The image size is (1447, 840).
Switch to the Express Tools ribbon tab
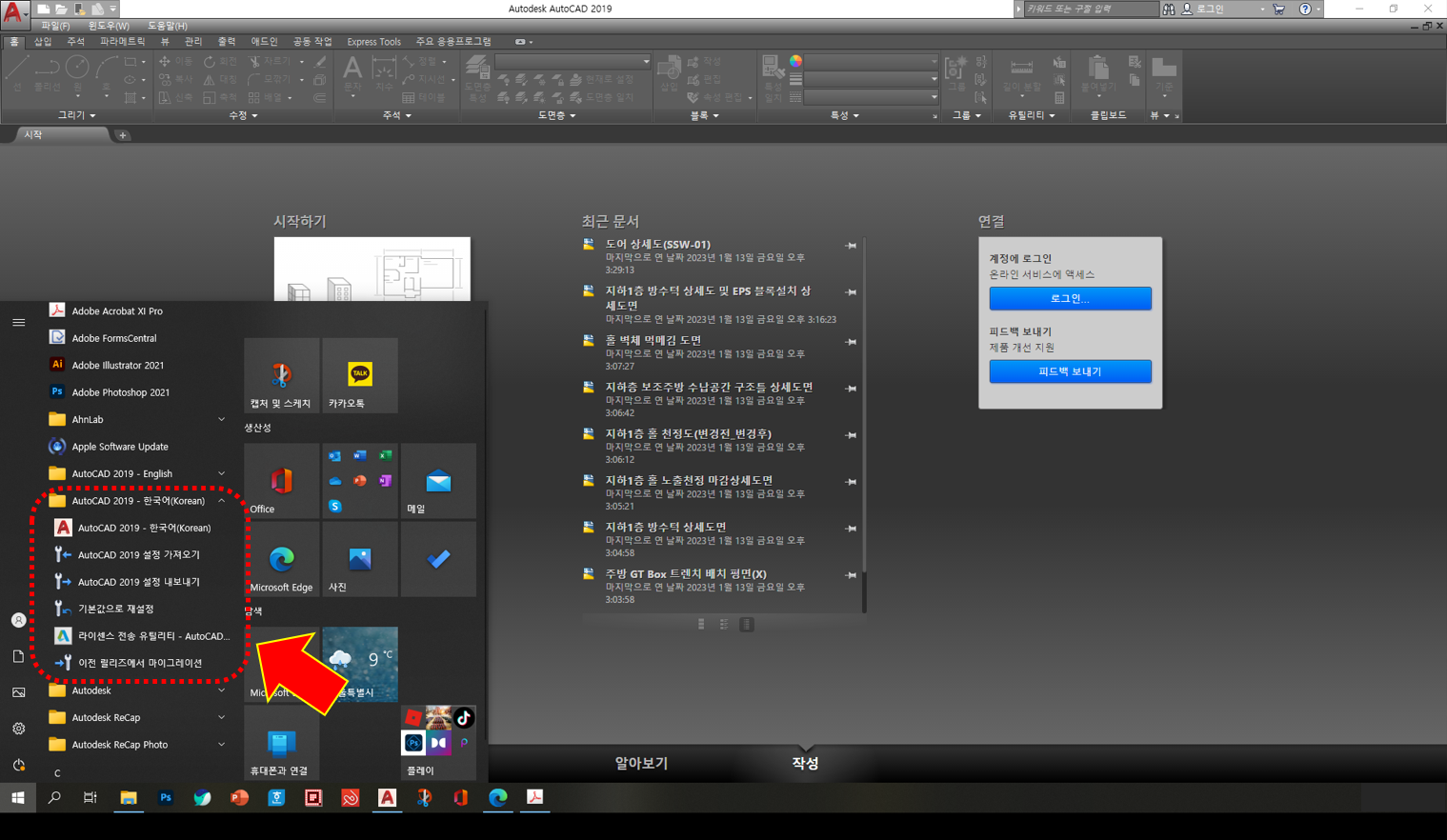pos(373,42)
